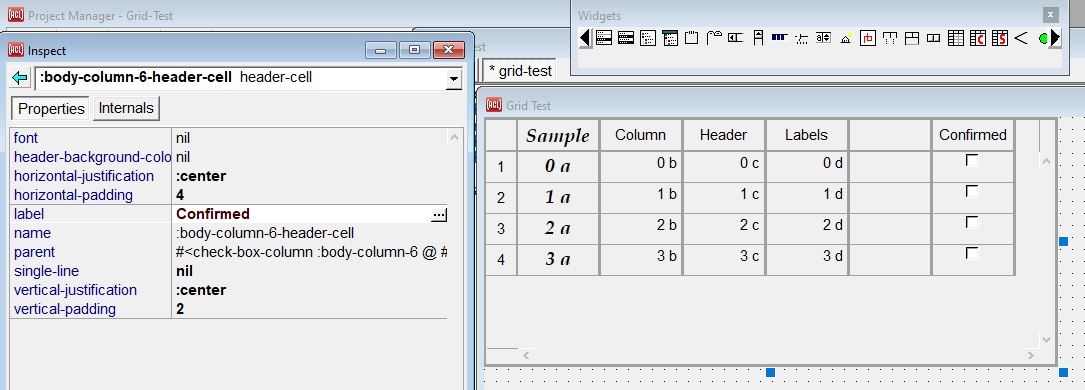Select the grid cell '2 c'

tap(724, 229)
